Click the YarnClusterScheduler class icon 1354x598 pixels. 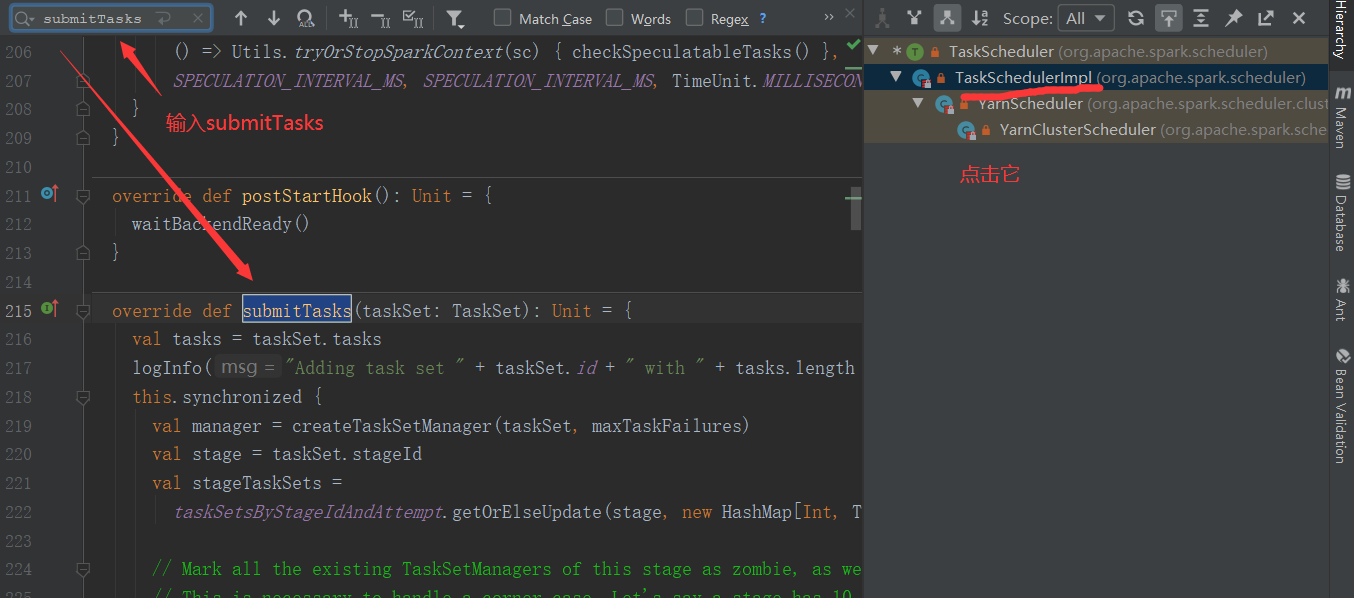pyautogui.click(x=966, y=130)
